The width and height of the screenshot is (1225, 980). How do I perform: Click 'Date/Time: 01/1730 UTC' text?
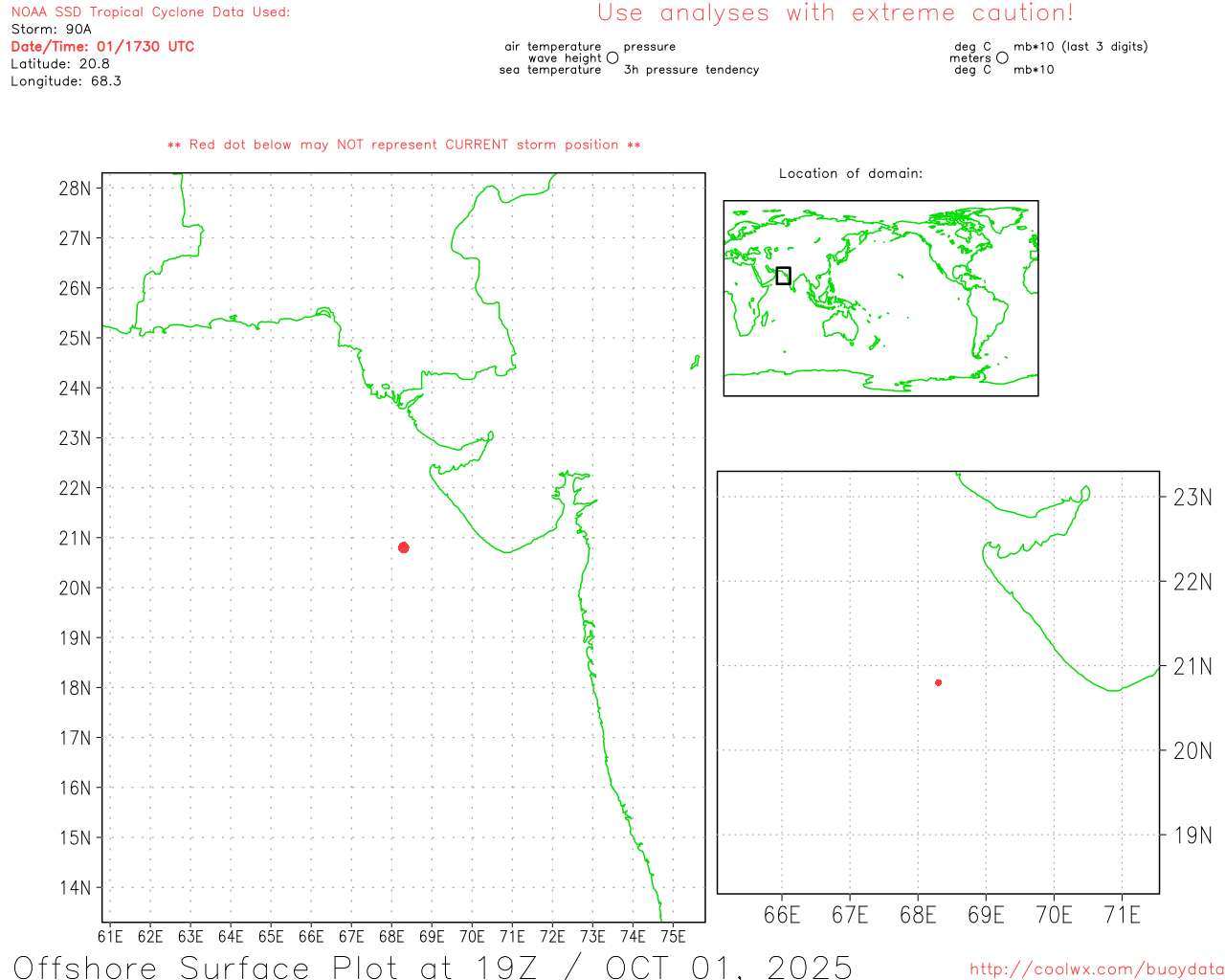(102, 47)
